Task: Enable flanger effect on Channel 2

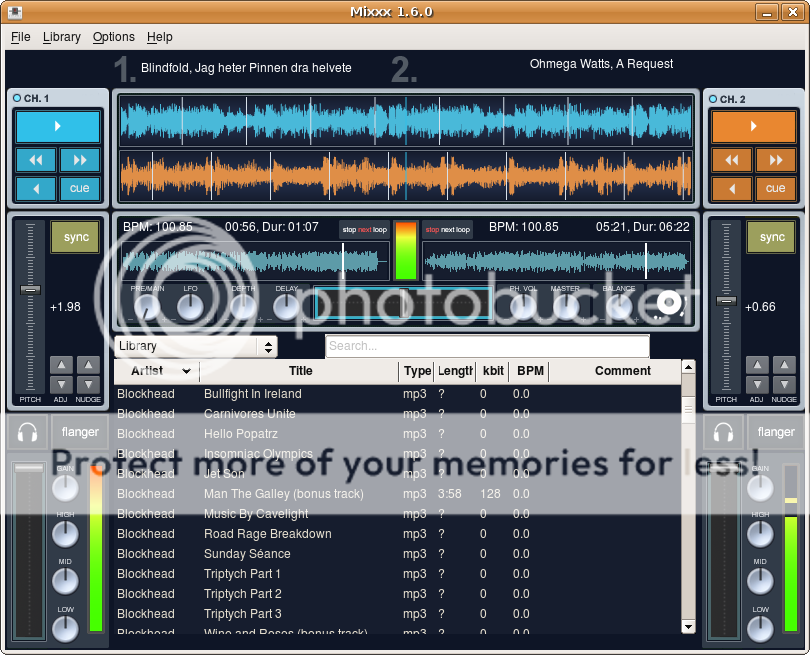Action: coord(776,432)
